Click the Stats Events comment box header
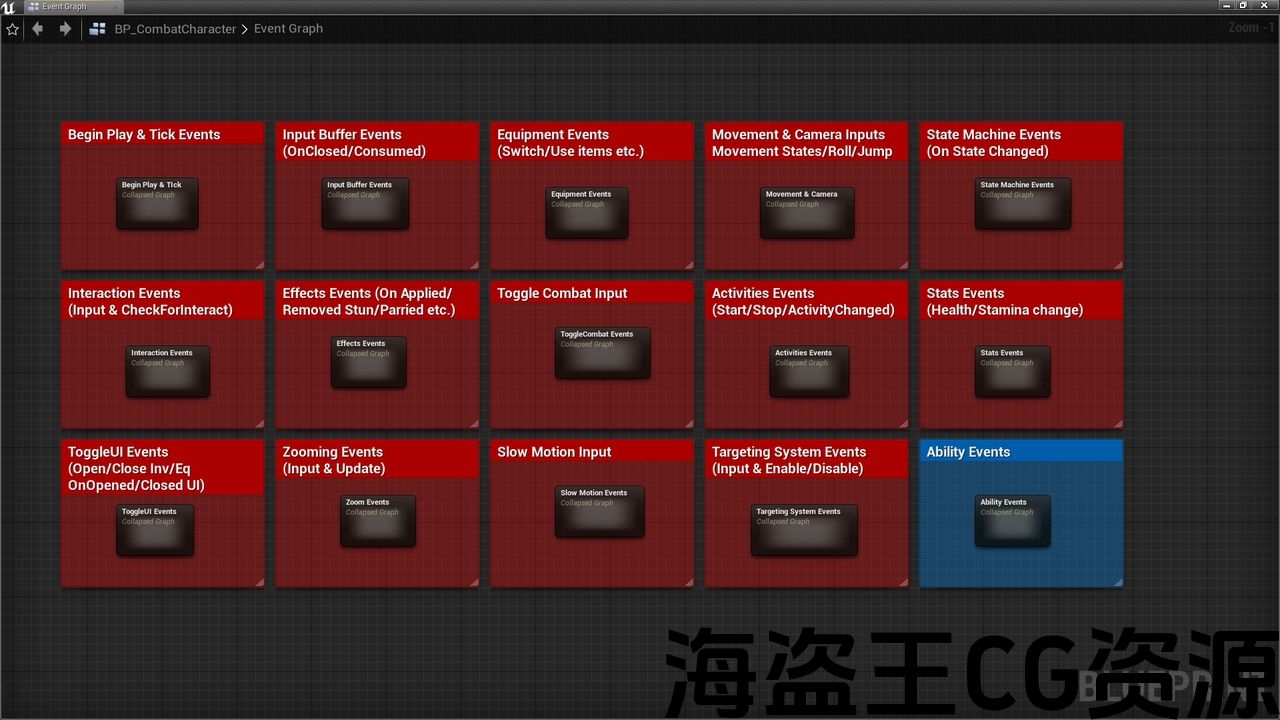 [1020, 301]
